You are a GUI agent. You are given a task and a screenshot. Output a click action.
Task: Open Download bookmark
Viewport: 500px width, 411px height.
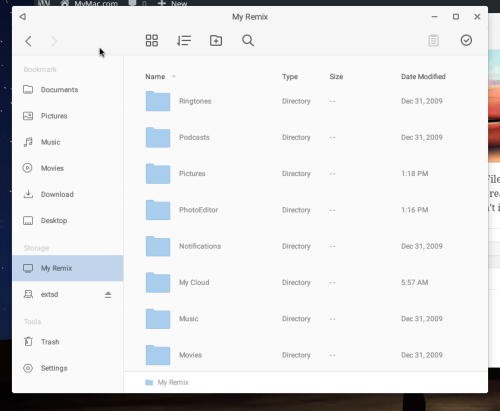[68, 194]
